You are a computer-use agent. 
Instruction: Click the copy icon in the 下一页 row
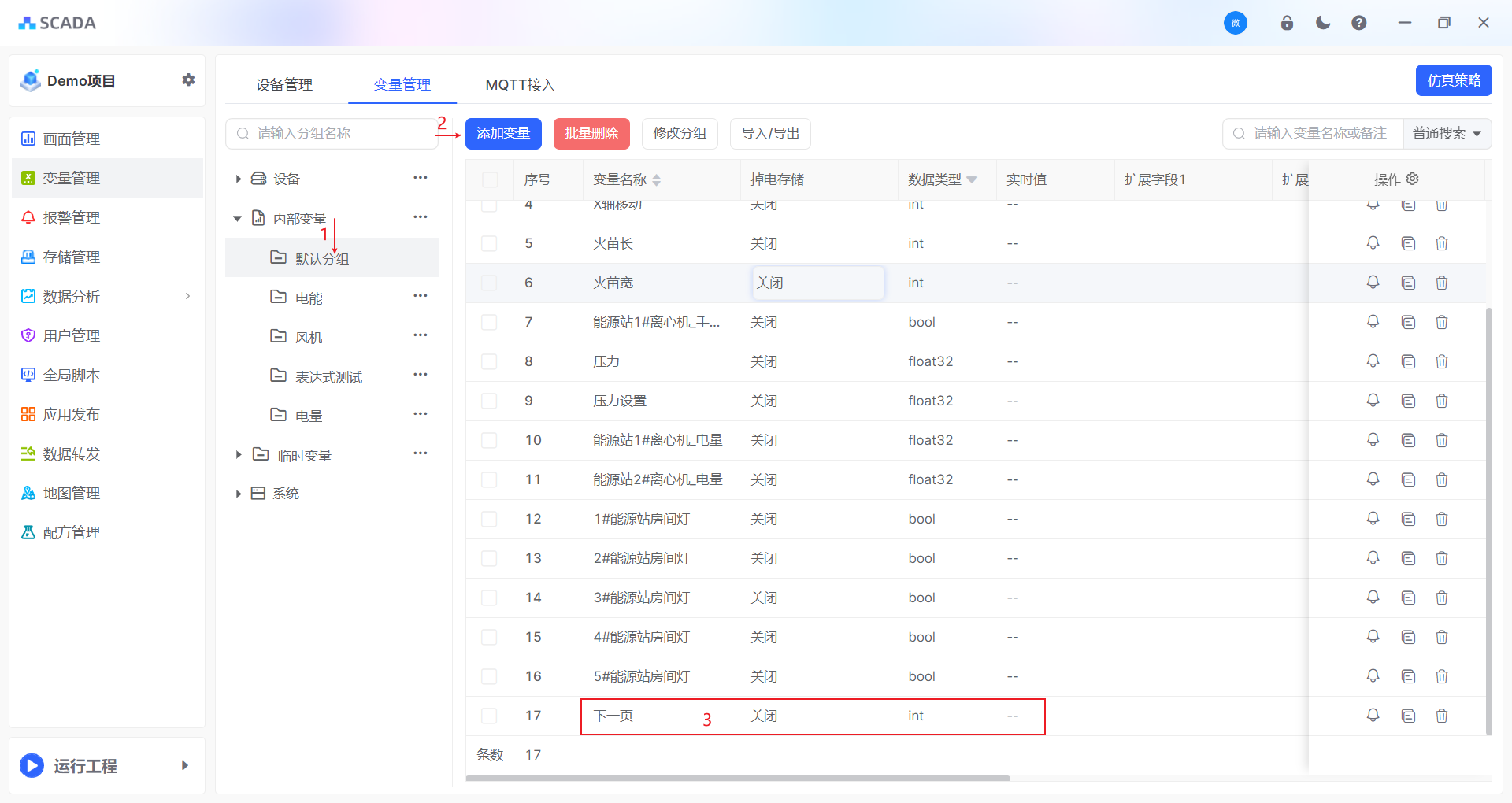[1408, 716]
